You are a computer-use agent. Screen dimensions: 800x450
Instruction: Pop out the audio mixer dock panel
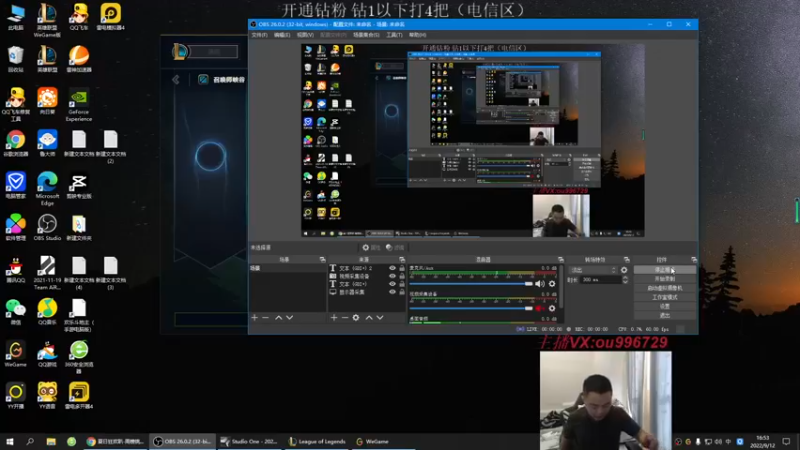pos(561,260)
